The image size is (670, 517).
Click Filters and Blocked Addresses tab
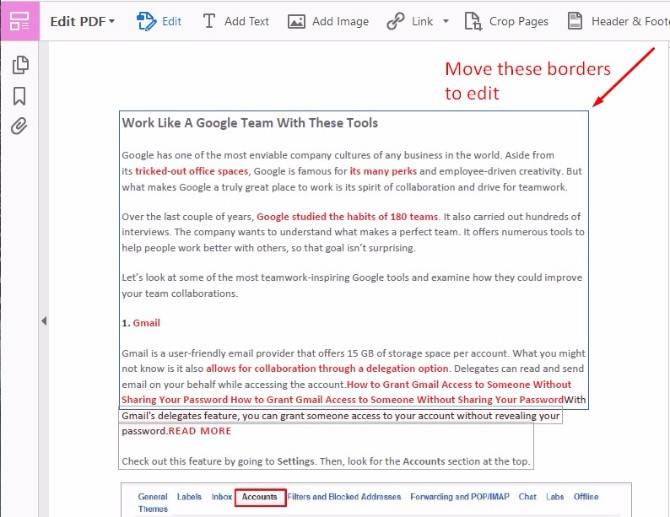point(344,496)
